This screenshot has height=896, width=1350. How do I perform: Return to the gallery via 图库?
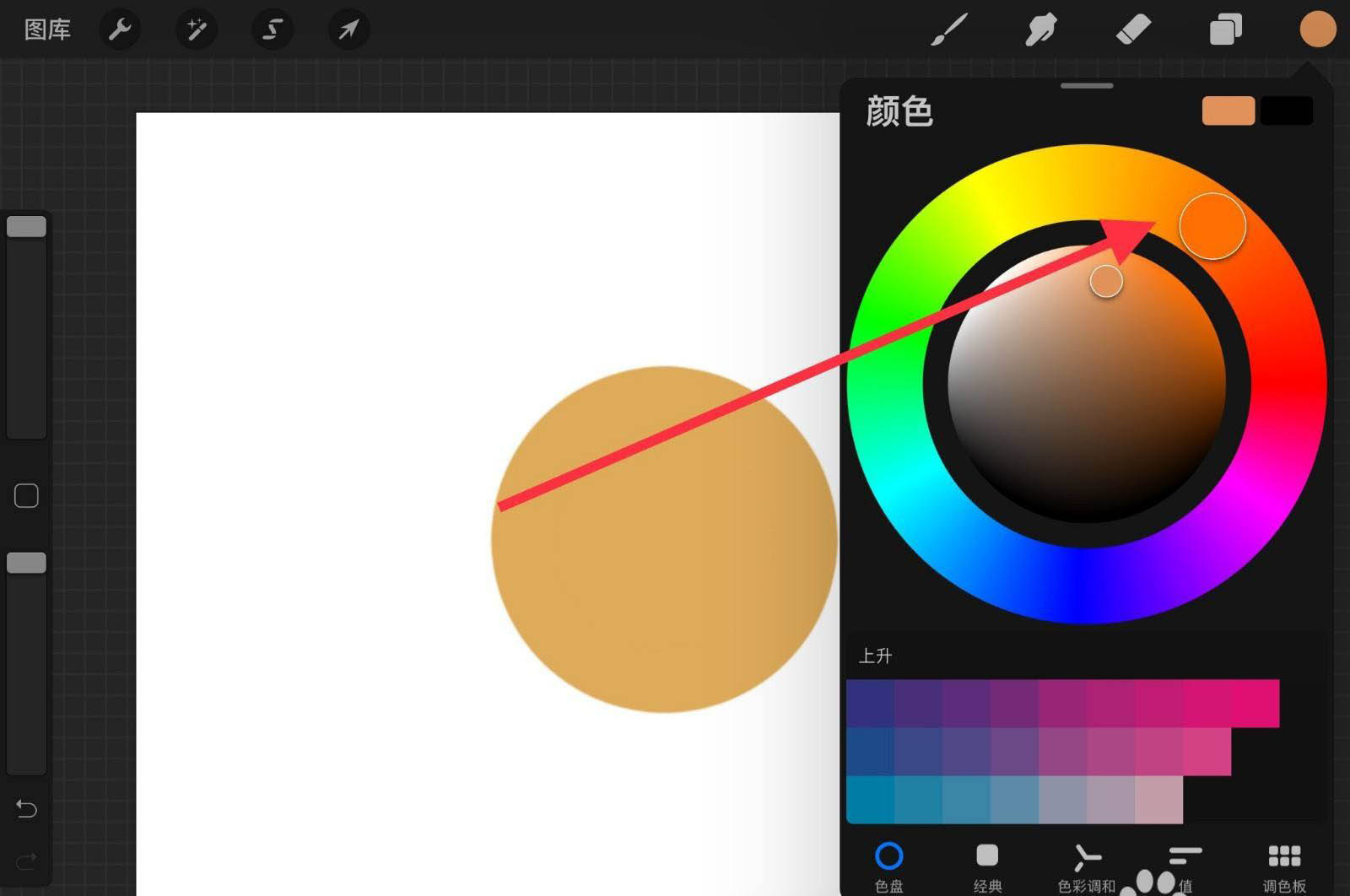[47, 30]
